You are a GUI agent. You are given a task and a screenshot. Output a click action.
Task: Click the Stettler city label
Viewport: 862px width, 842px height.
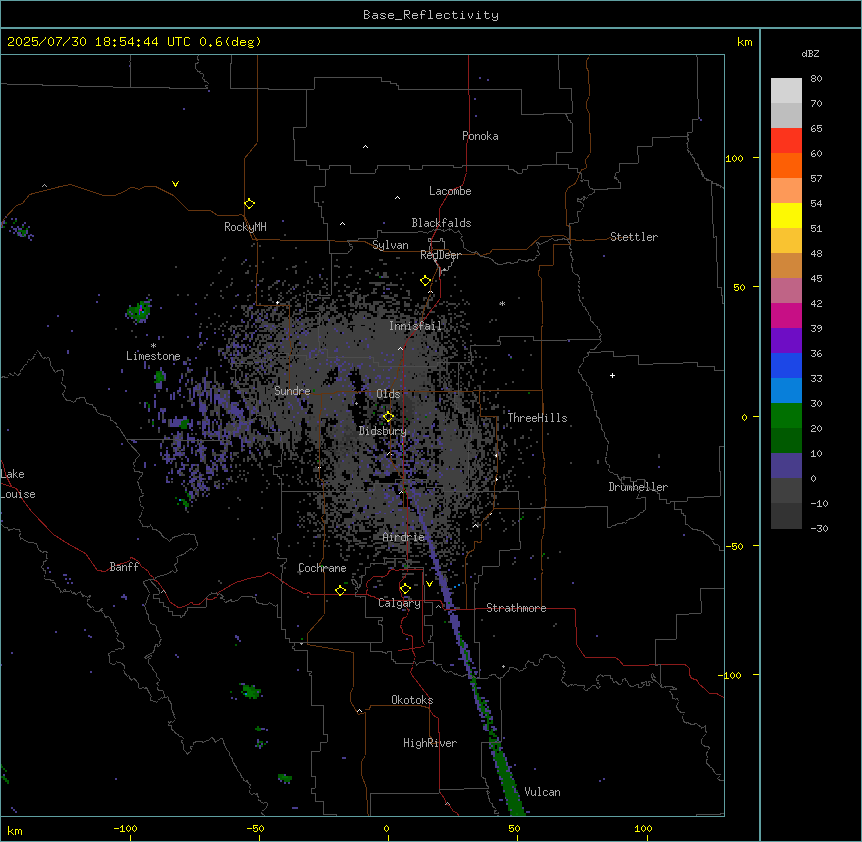coord(634,237)
